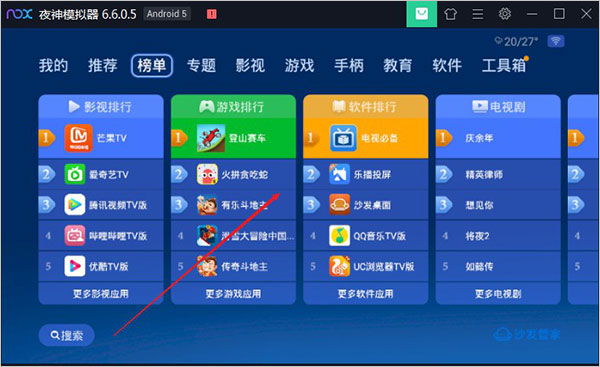Open the 沙发桌面 app icon

click(x=339, y=205)
